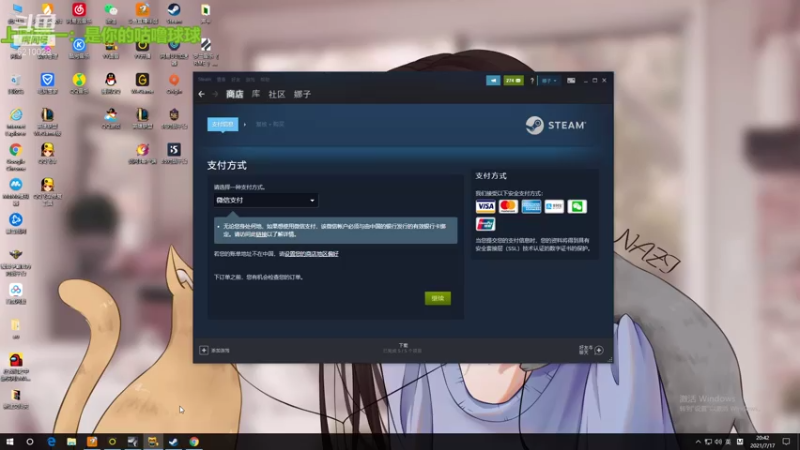
Task: Select the WeChat desktop shortcut
Action: click(x=111, y=13)
